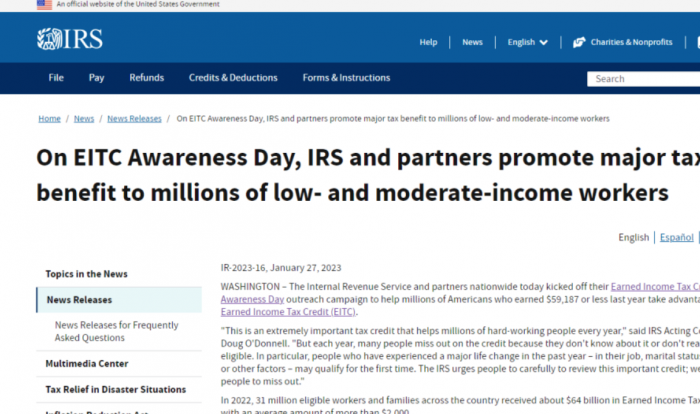Open the Pay menu
Screen dimensions: 700x414
(96, 78)
